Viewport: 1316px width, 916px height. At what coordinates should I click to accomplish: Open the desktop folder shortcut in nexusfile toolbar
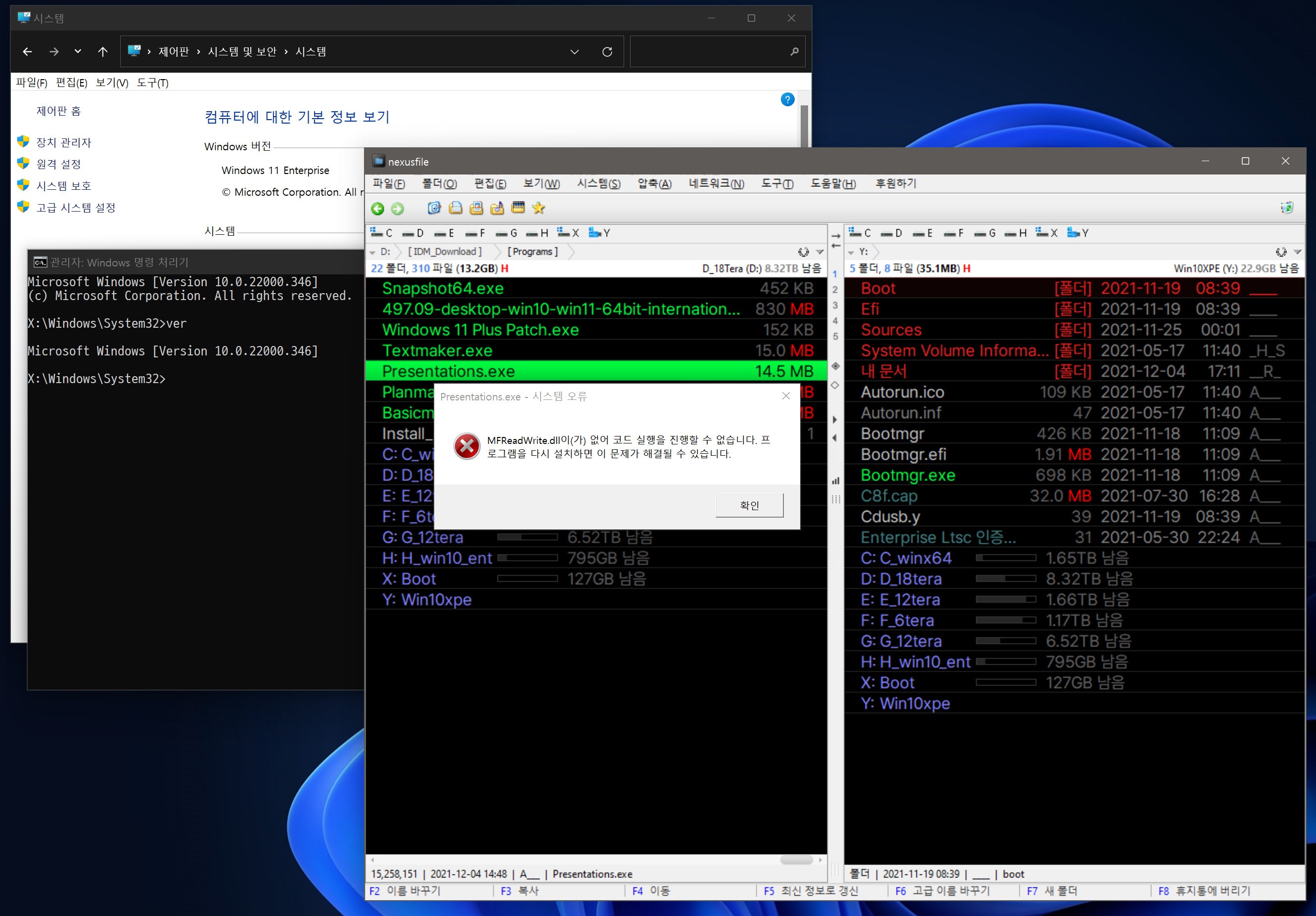435,208
